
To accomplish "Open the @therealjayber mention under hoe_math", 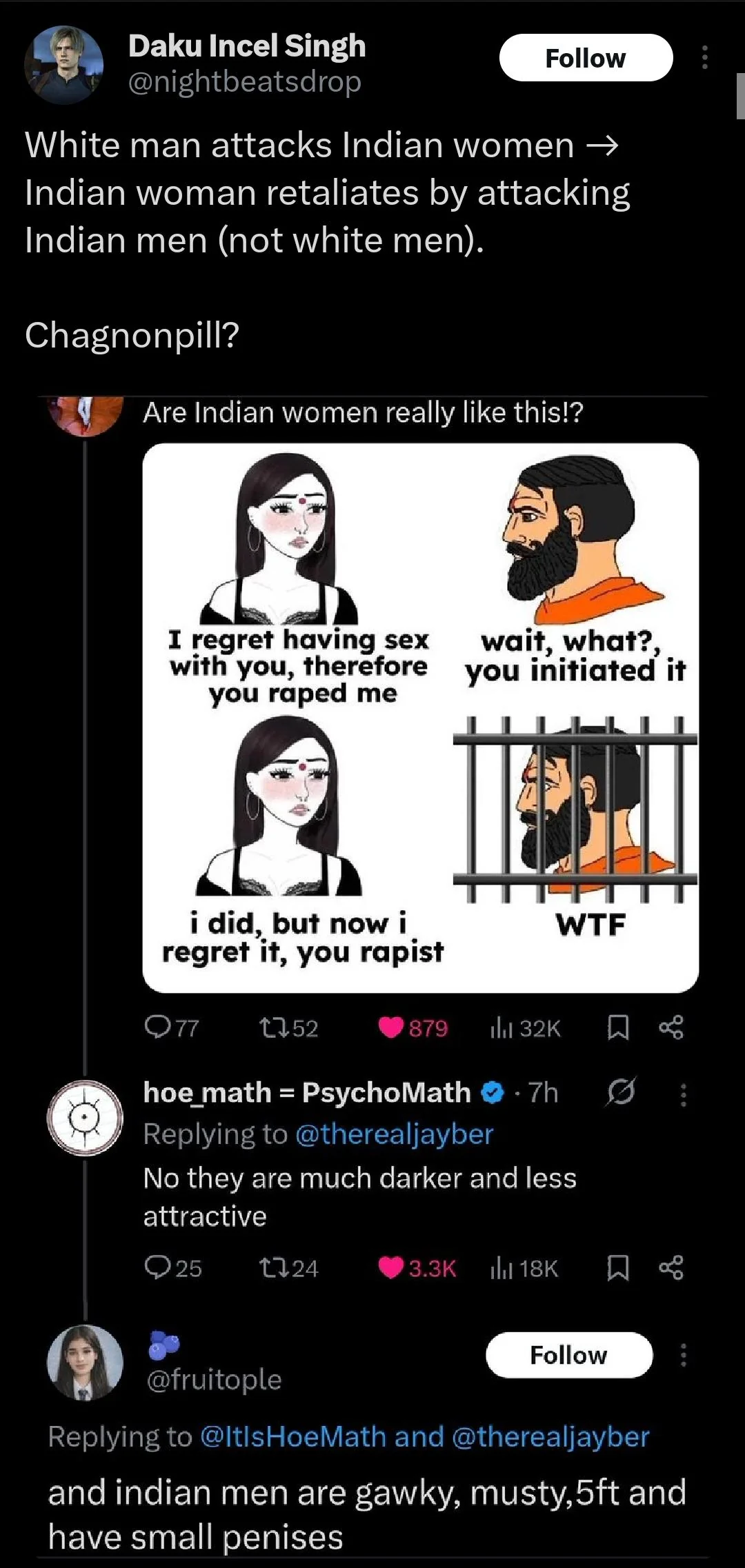I will tap(394, 1134).
